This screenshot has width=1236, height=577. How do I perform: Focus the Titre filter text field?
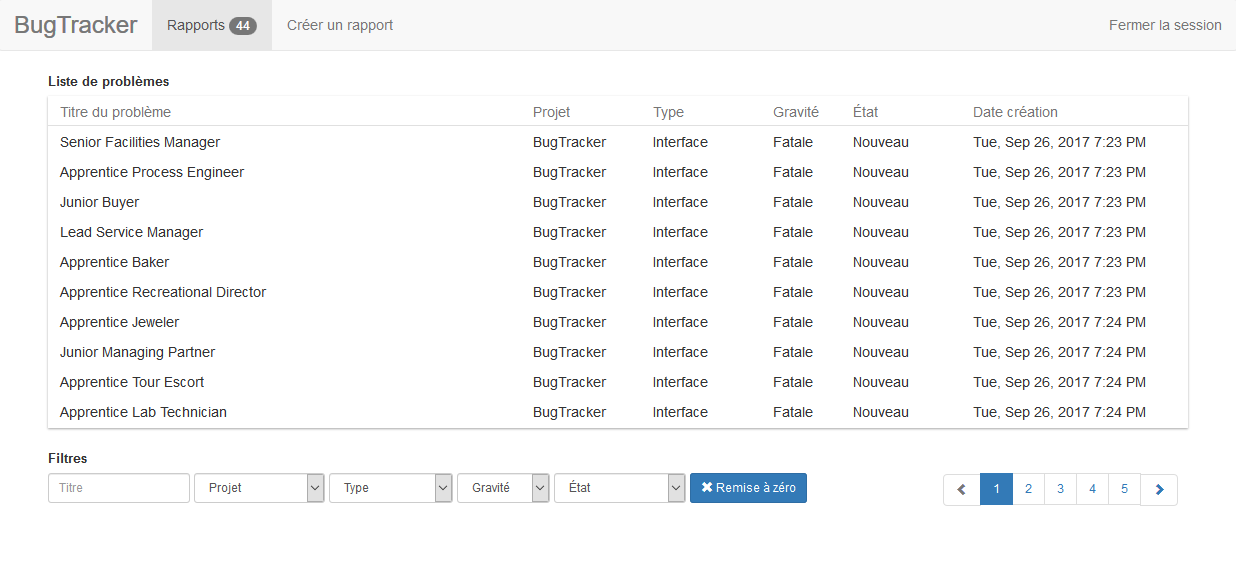point(119,488)
